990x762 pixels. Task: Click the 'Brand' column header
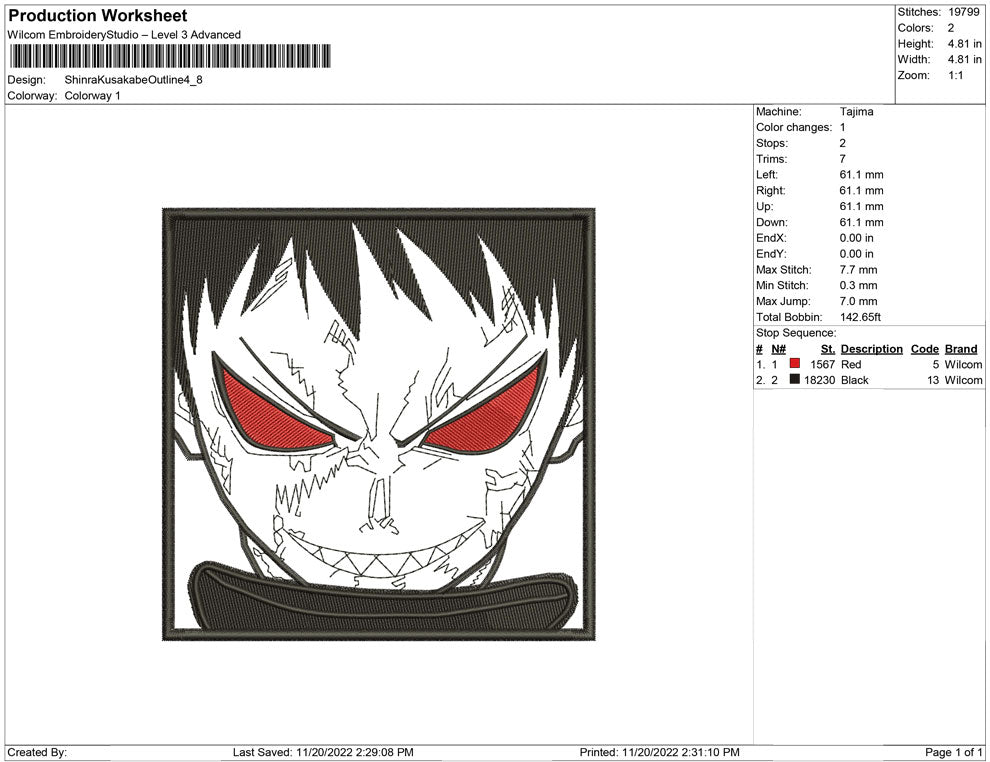click(961, 349)
